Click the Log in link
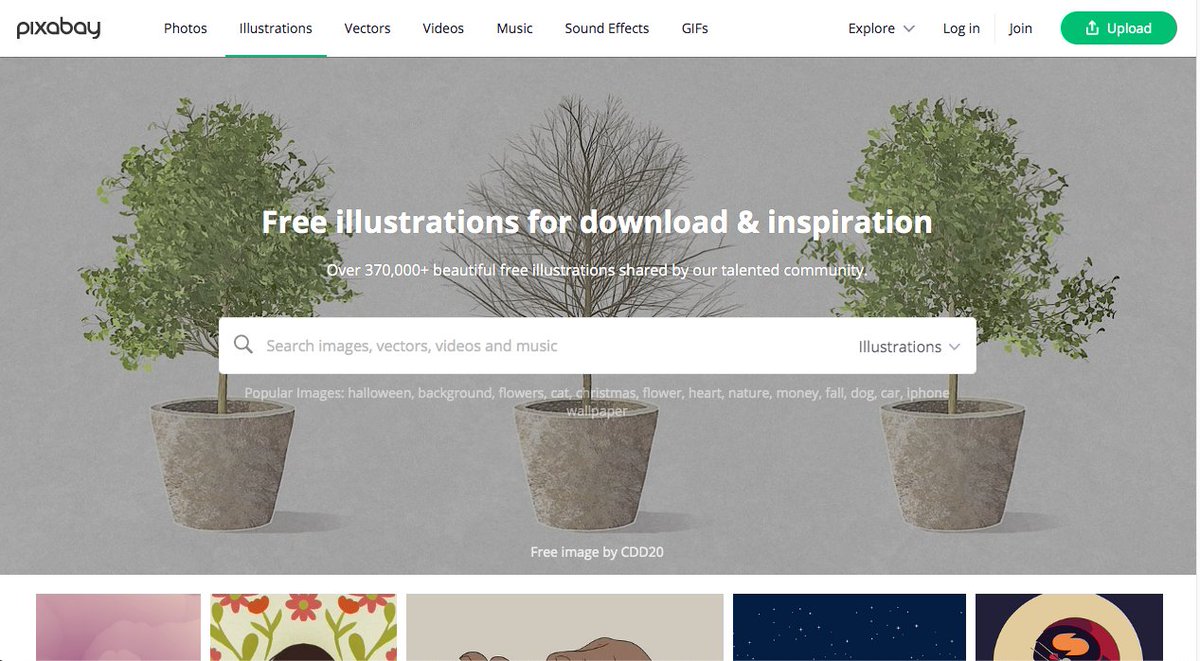 [x=961, y=28]
